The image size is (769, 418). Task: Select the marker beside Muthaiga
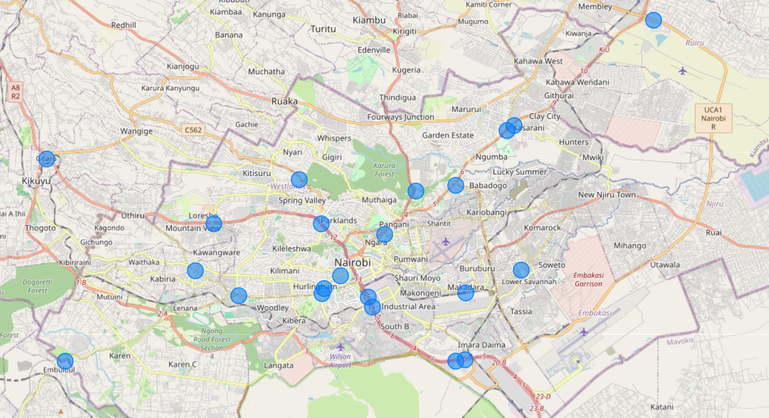click(416, 191)
